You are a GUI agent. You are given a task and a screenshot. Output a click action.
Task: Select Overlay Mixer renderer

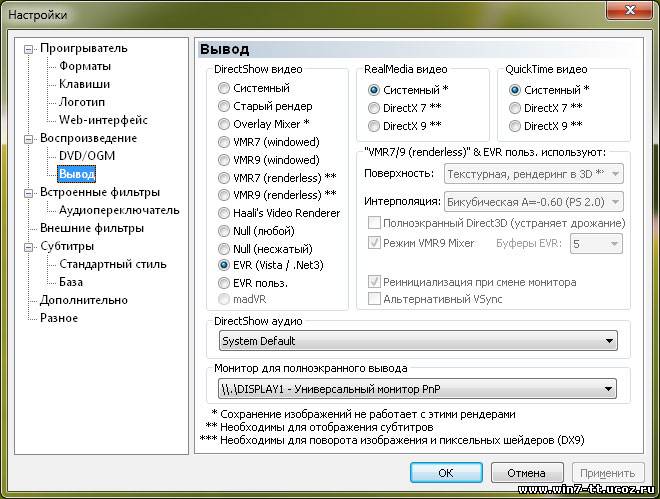(x=224, y=124)
